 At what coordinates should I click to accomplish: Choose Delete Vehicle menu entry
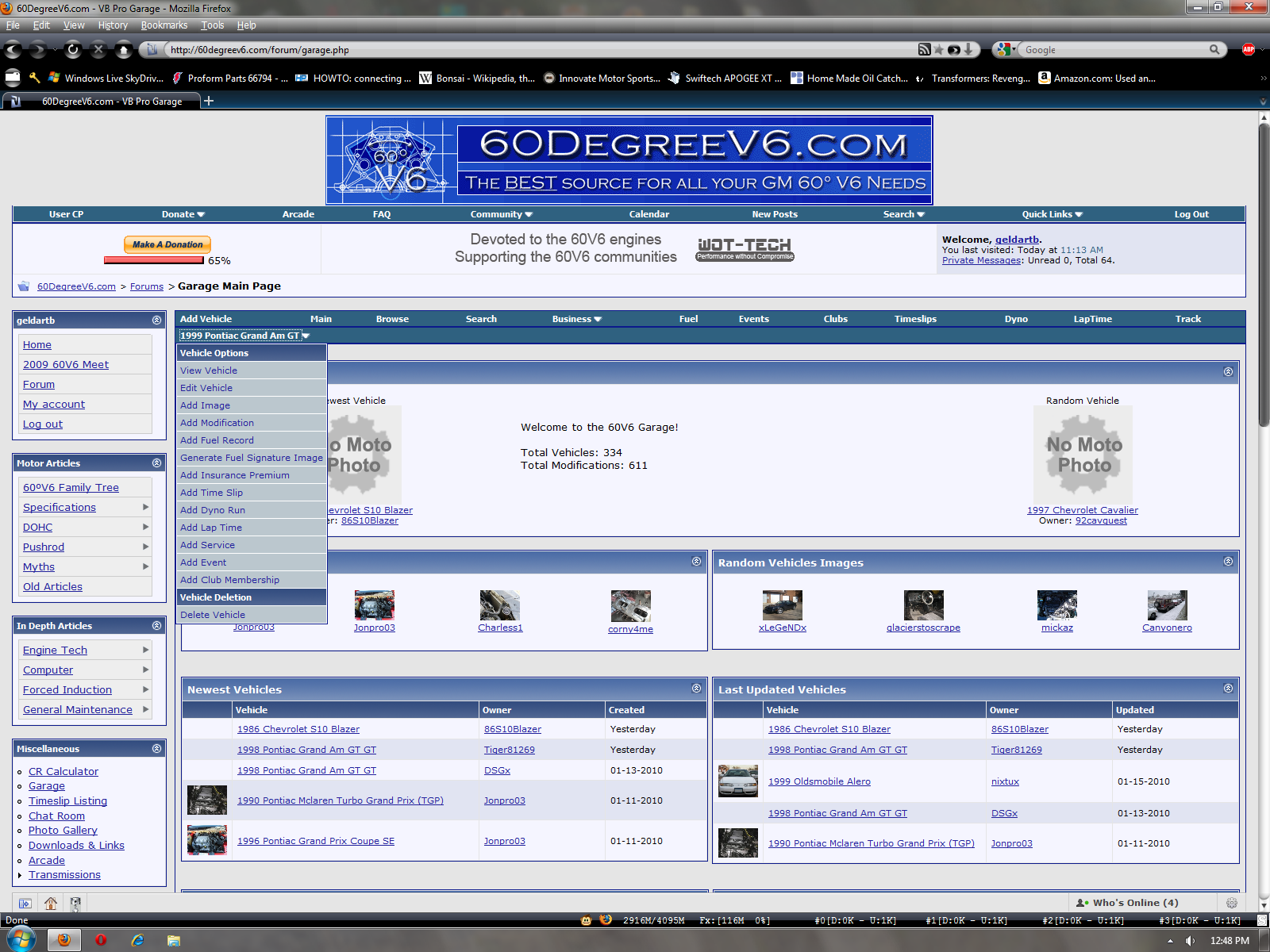point(213,615)
